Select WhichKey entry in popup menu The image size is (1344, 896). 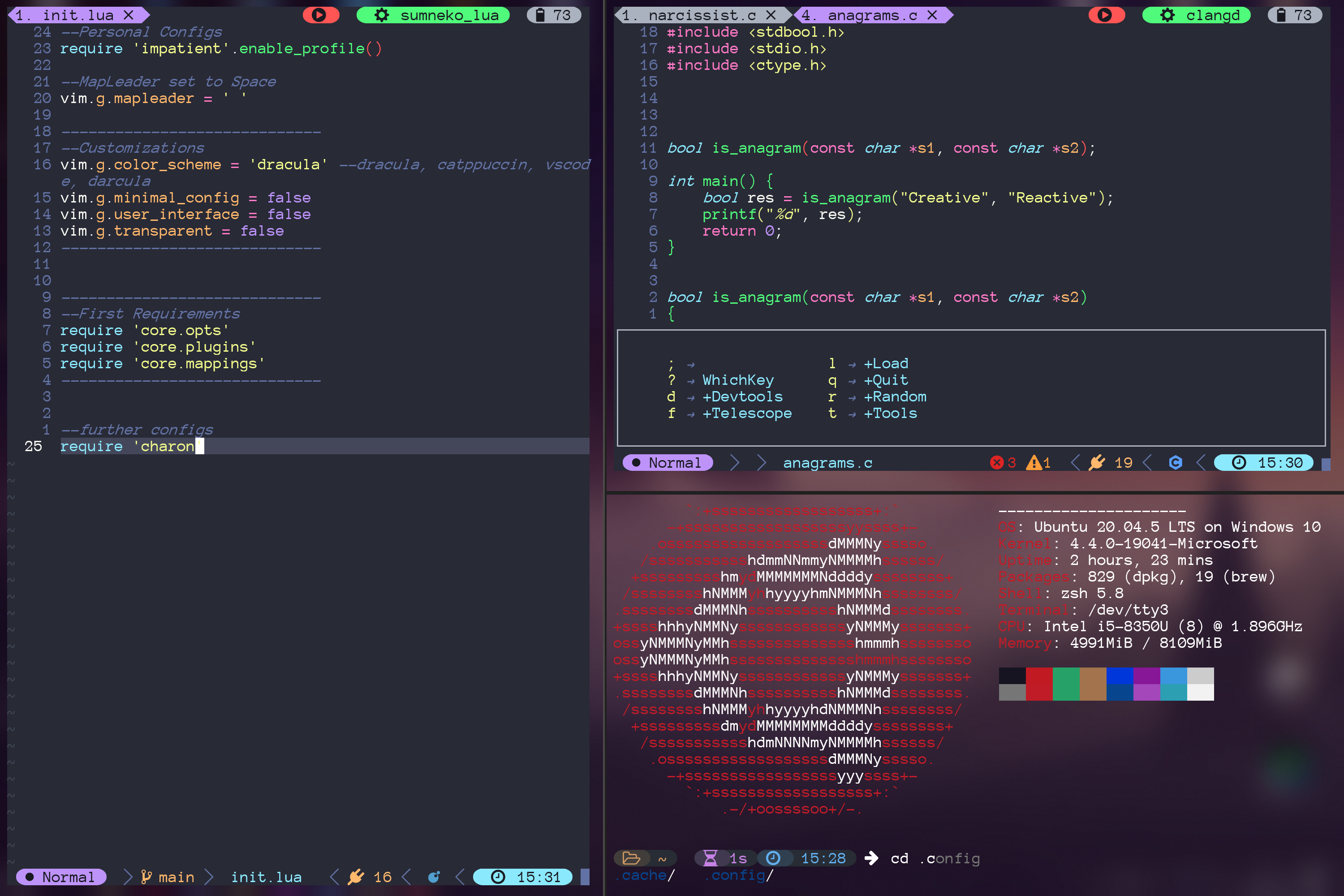[x=738, y=380]
